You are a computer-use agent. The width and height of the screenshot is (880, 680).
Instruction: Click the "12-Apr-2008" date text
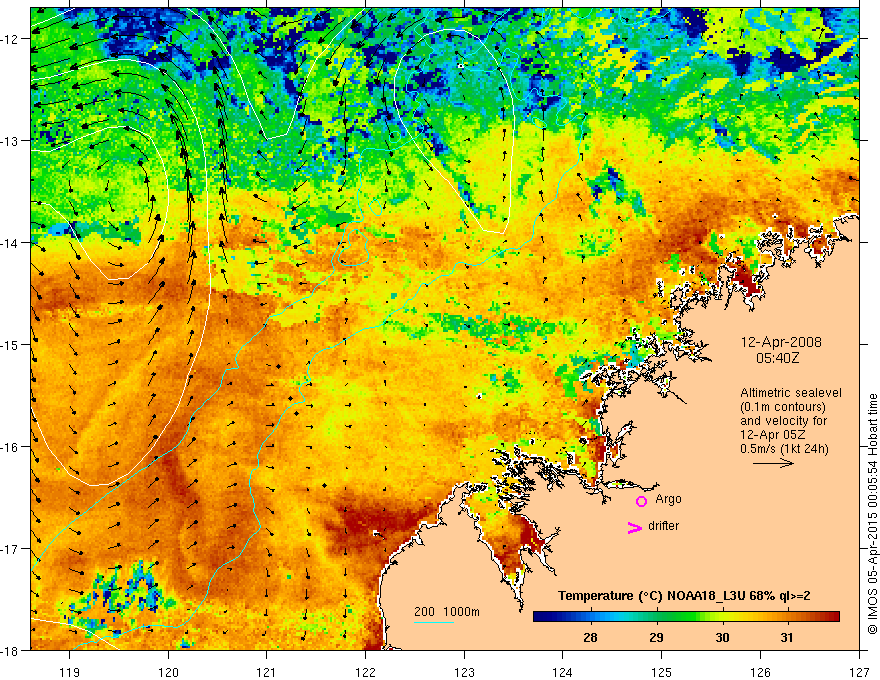point(781,342)
